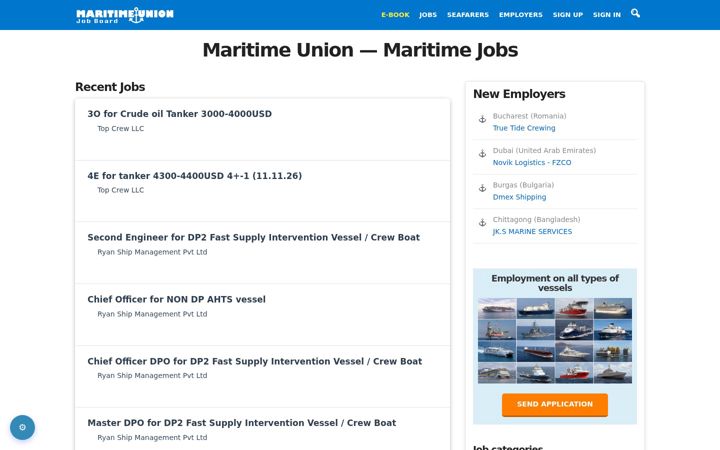Click the Chittagong (Bangladesh) location text
Viewport: 720px width, 450px height.
tap(536, 219)
